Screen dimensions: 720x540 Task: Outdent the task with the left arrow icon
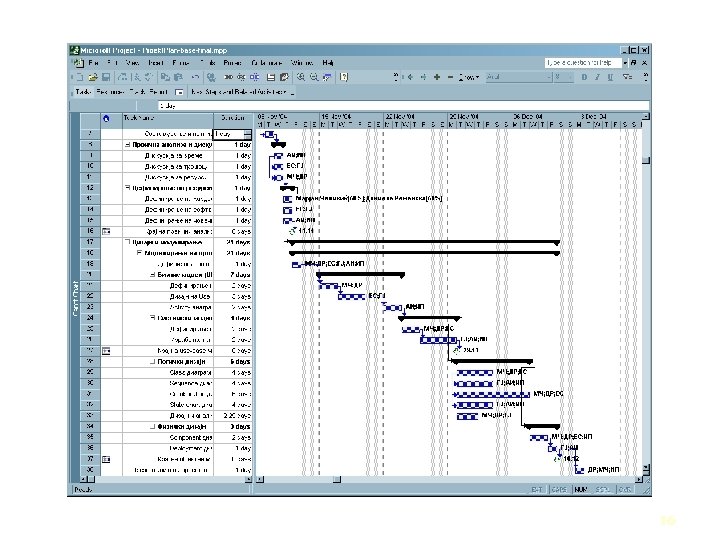[411, 77]
